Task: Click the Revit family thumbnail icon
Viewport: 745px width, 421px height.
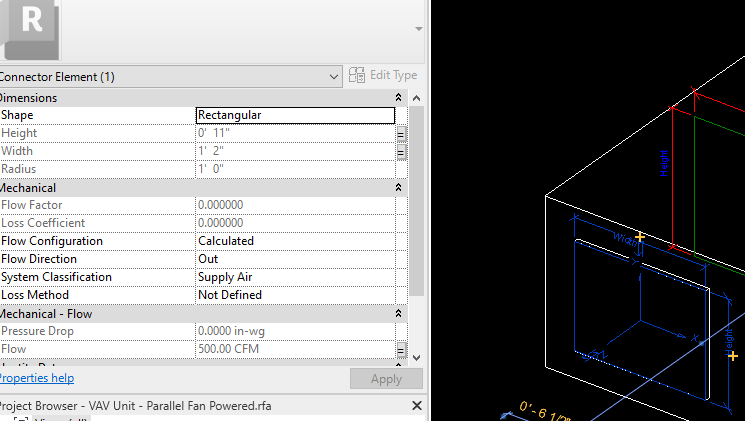Action: tap(29, 29)
